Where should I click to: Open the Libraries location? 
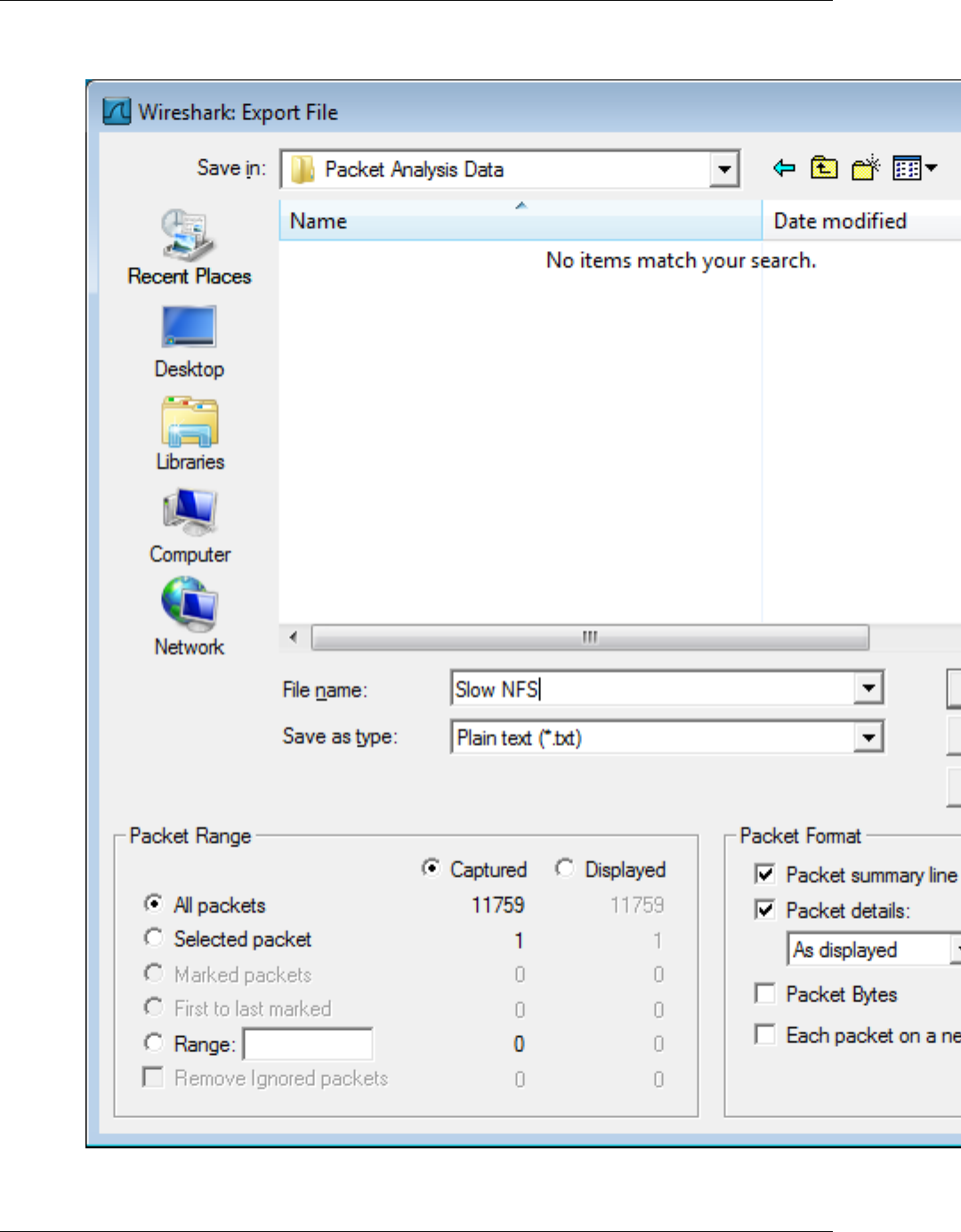[x=190, y=434]
